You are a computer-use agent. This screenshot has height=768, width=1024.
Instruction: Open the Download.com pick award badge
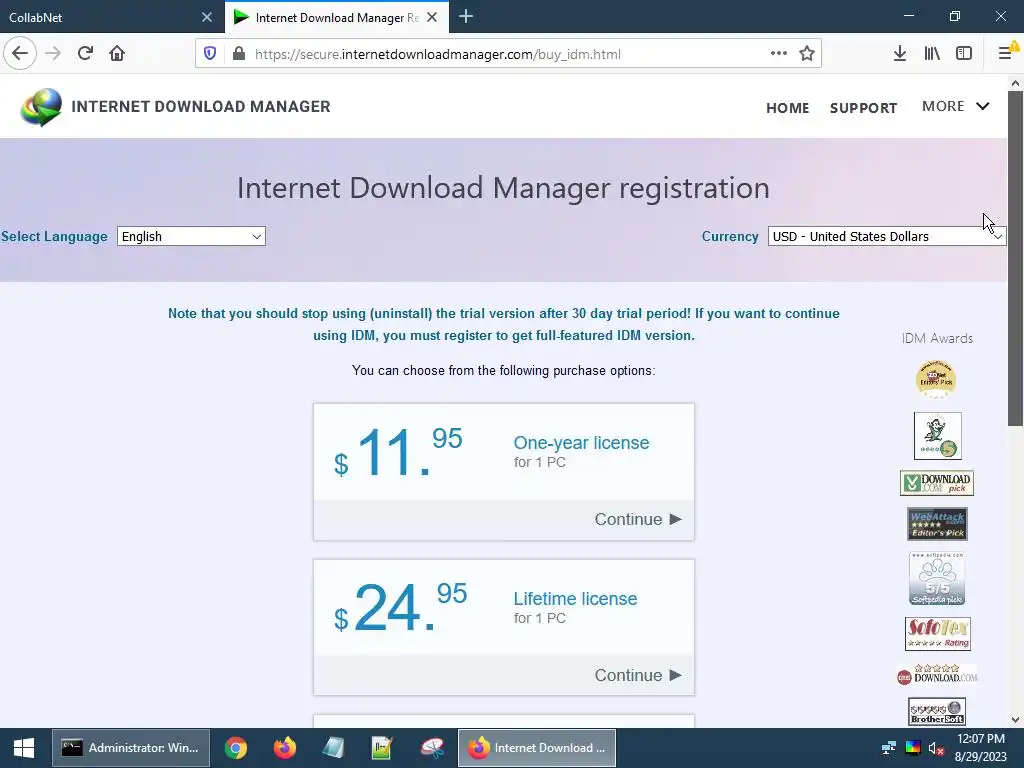tap(937, 483)
